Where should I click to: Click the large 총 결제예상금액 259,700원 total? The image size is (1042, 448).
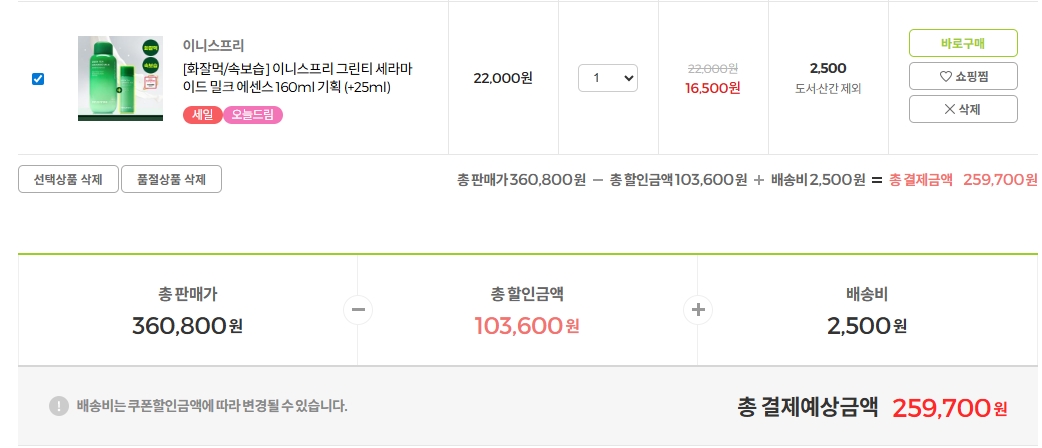point(949,408)
